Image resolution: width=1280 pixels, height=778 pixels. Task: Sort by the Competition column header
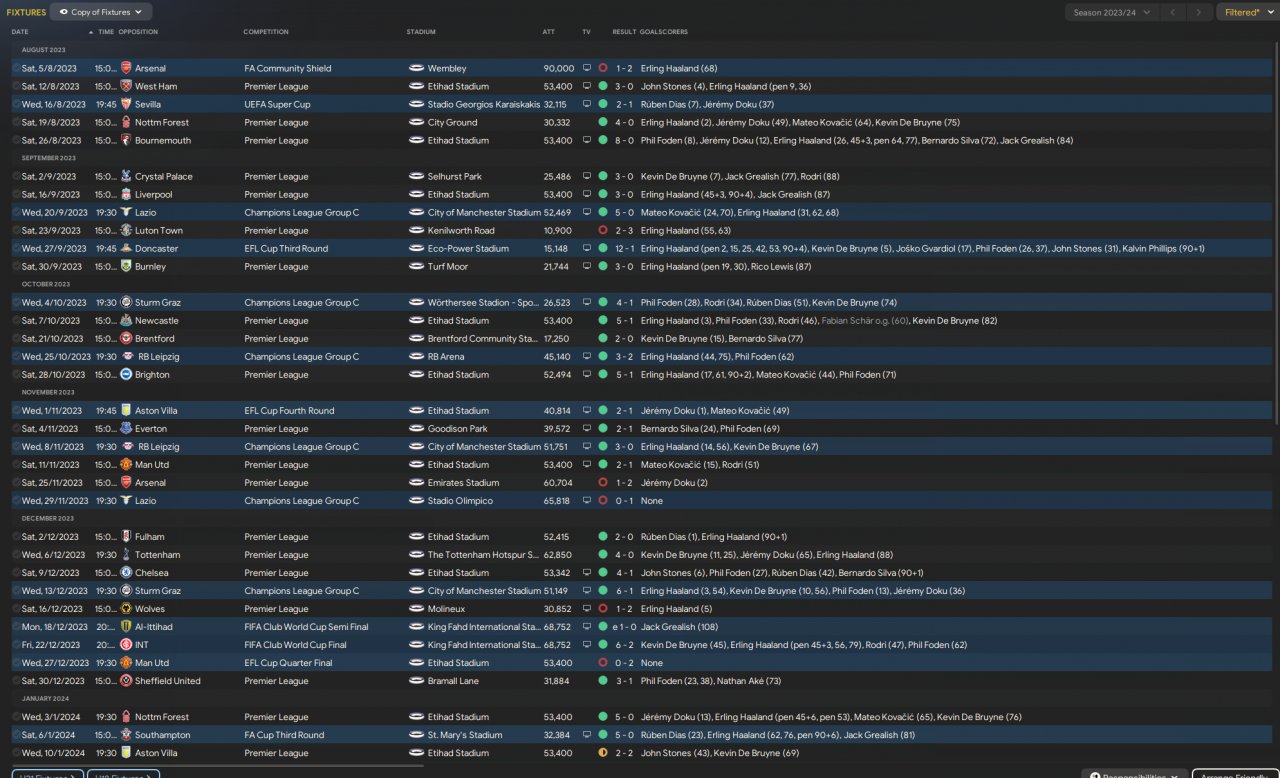266,32
